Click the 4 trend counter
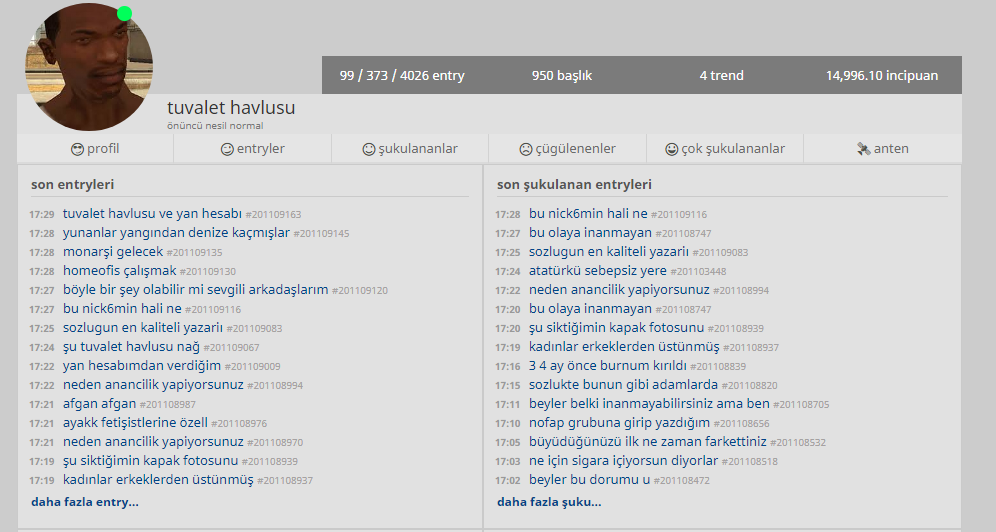The width and height of the screenshot is (996, 532). click(722, 76)
